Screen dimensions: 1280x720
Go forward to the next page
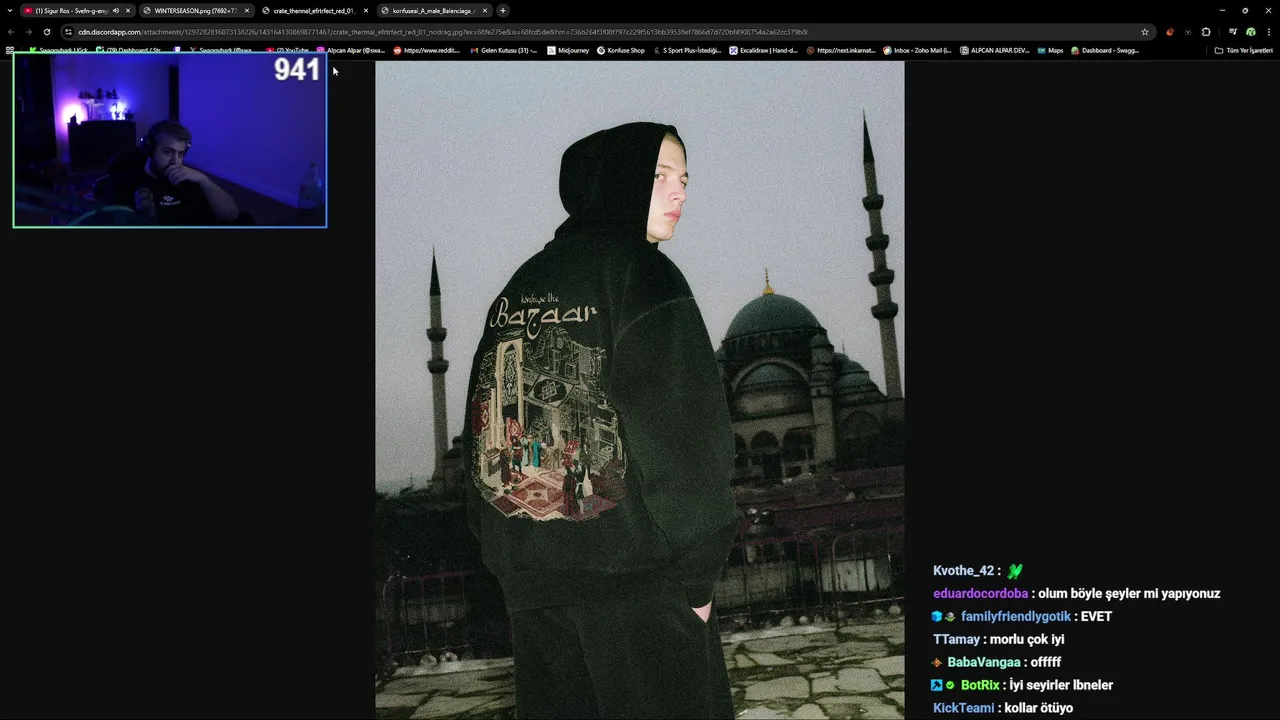point(28,32)
